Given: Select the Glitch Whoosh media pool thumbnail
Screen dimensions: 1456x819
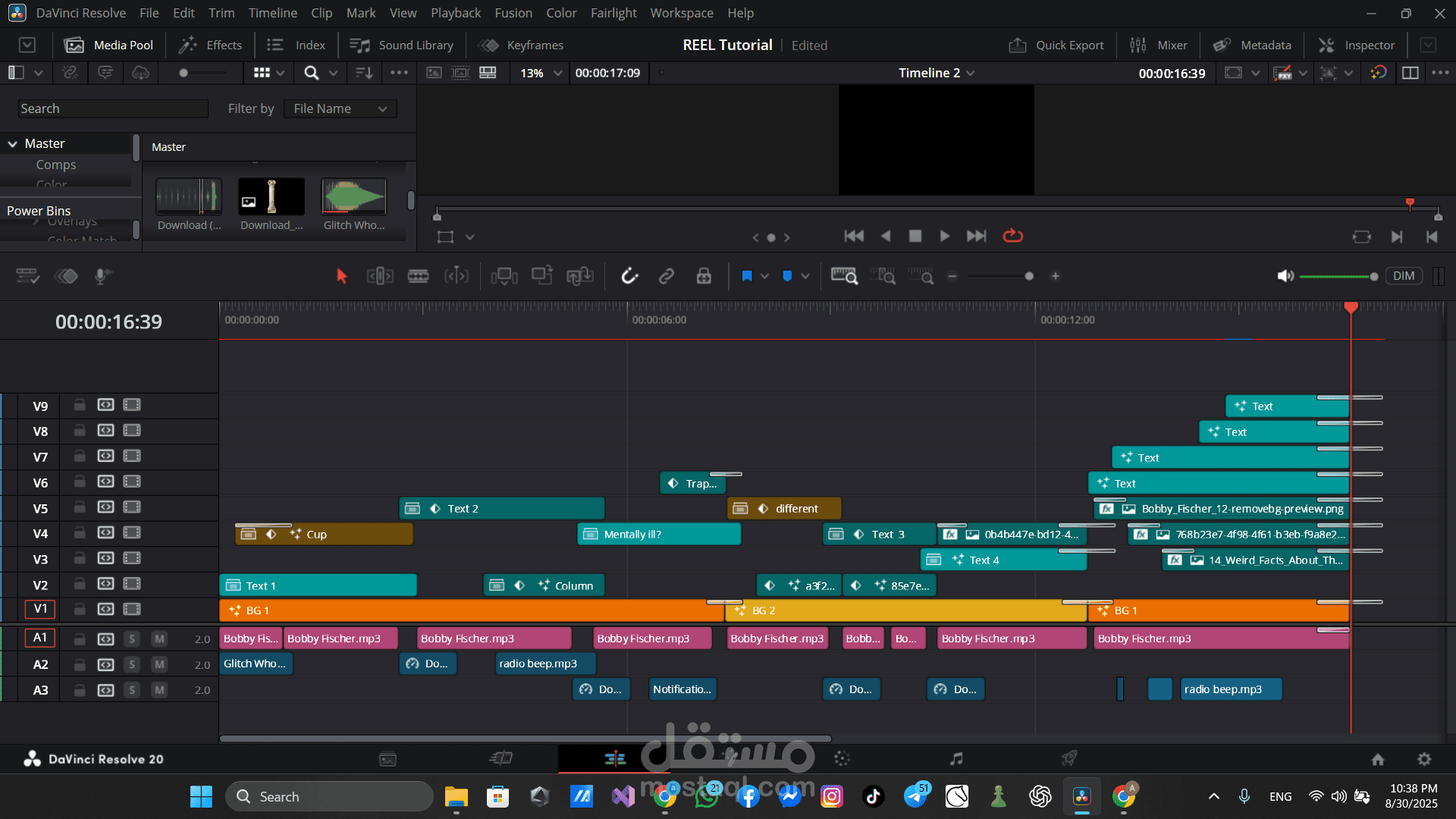Looking at the screenshot, I should (x=353, y=198).
